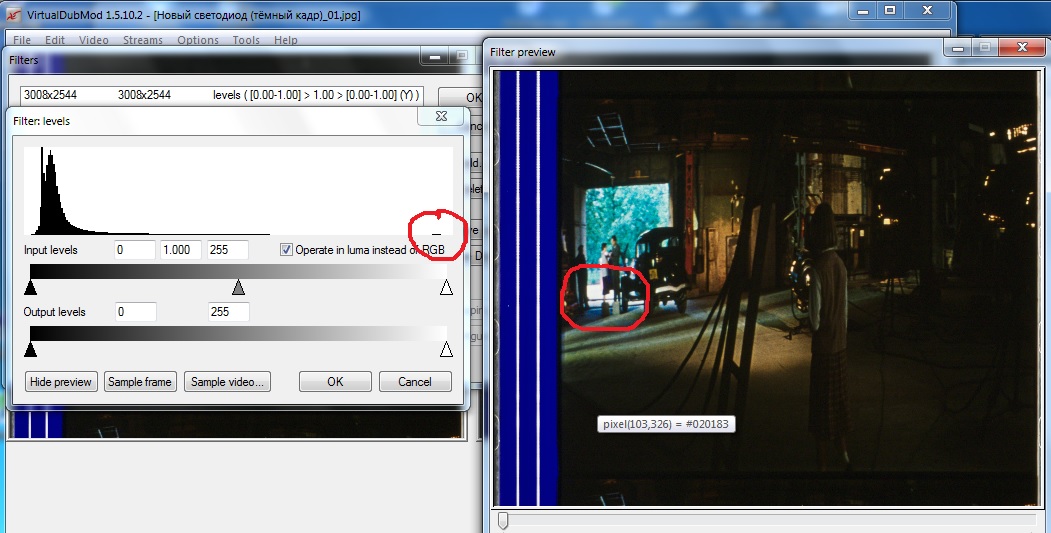The height and width of the screenshot is (533, 1051).
Task: Minimize the VirtualDubMod main window
Action: coord(863,10)
